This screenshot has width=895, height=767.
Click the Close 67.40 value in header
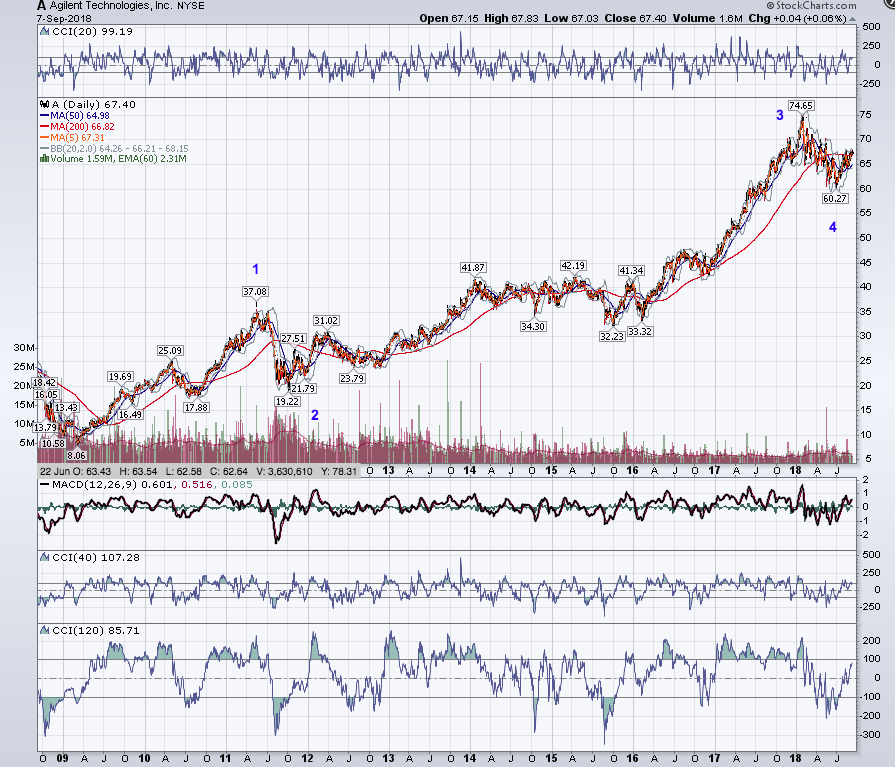[x=635, y=18]
